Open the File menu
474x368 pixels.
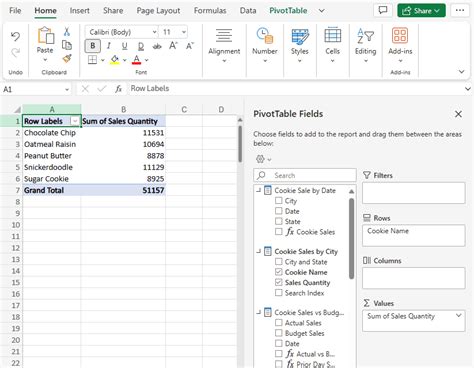point(15,11)
